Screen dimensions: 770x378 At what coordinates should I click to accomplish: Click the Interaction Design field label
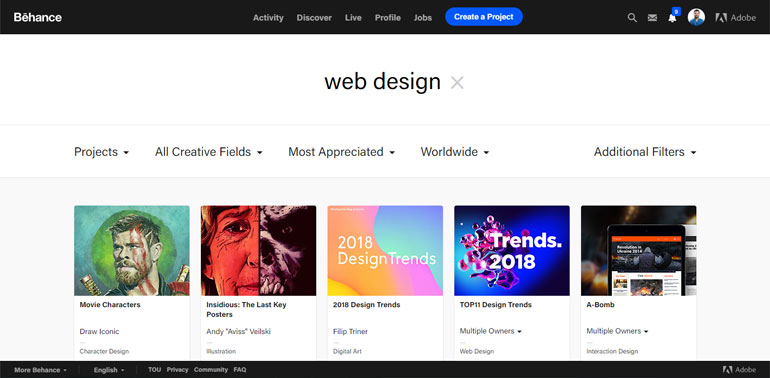click(x=612, y=351)
